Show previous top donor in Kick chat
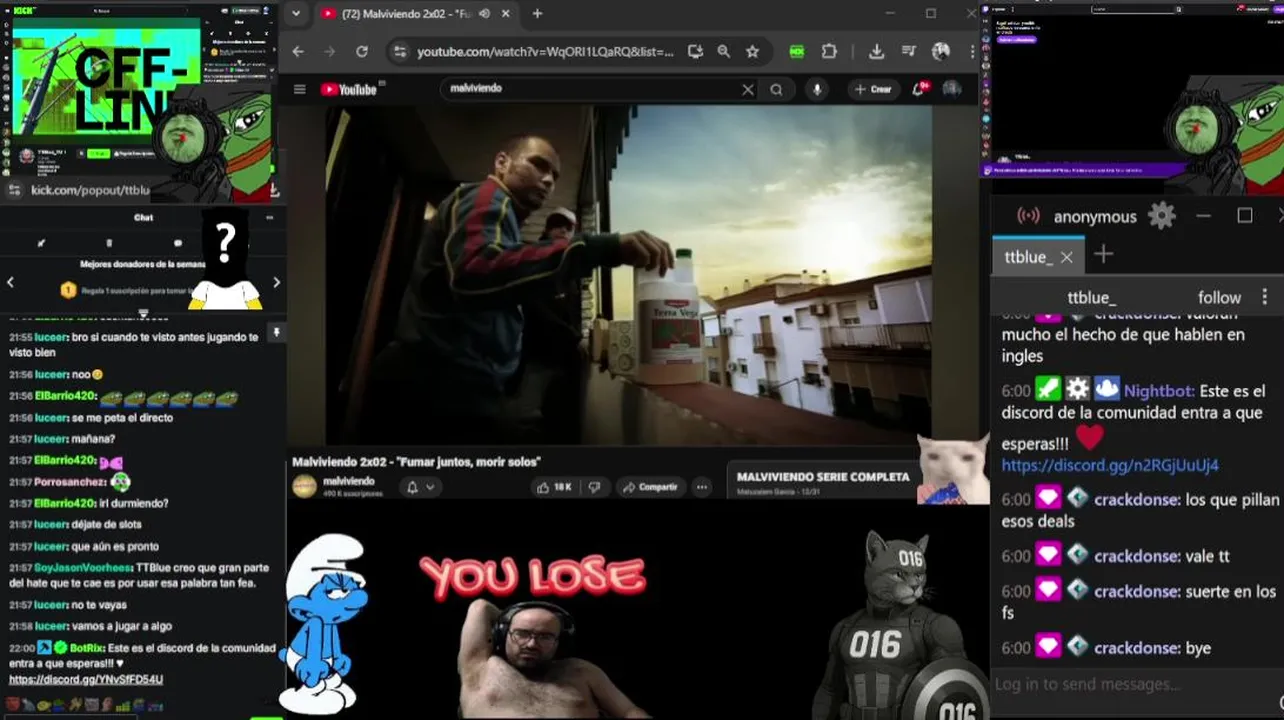 (10, 282)
